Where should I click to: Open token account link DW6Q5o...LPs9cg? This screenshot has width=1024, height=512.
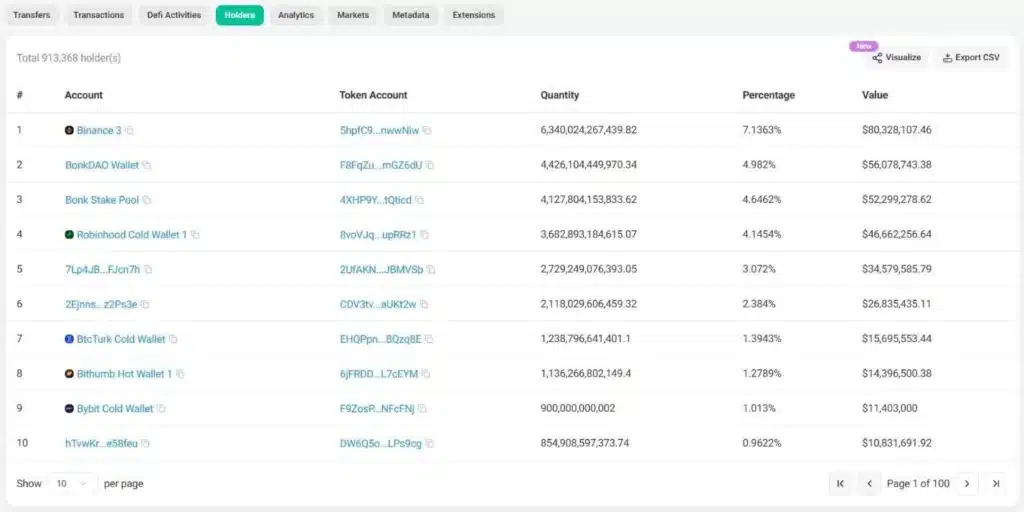pyautogui.click(x=381, y=443)
